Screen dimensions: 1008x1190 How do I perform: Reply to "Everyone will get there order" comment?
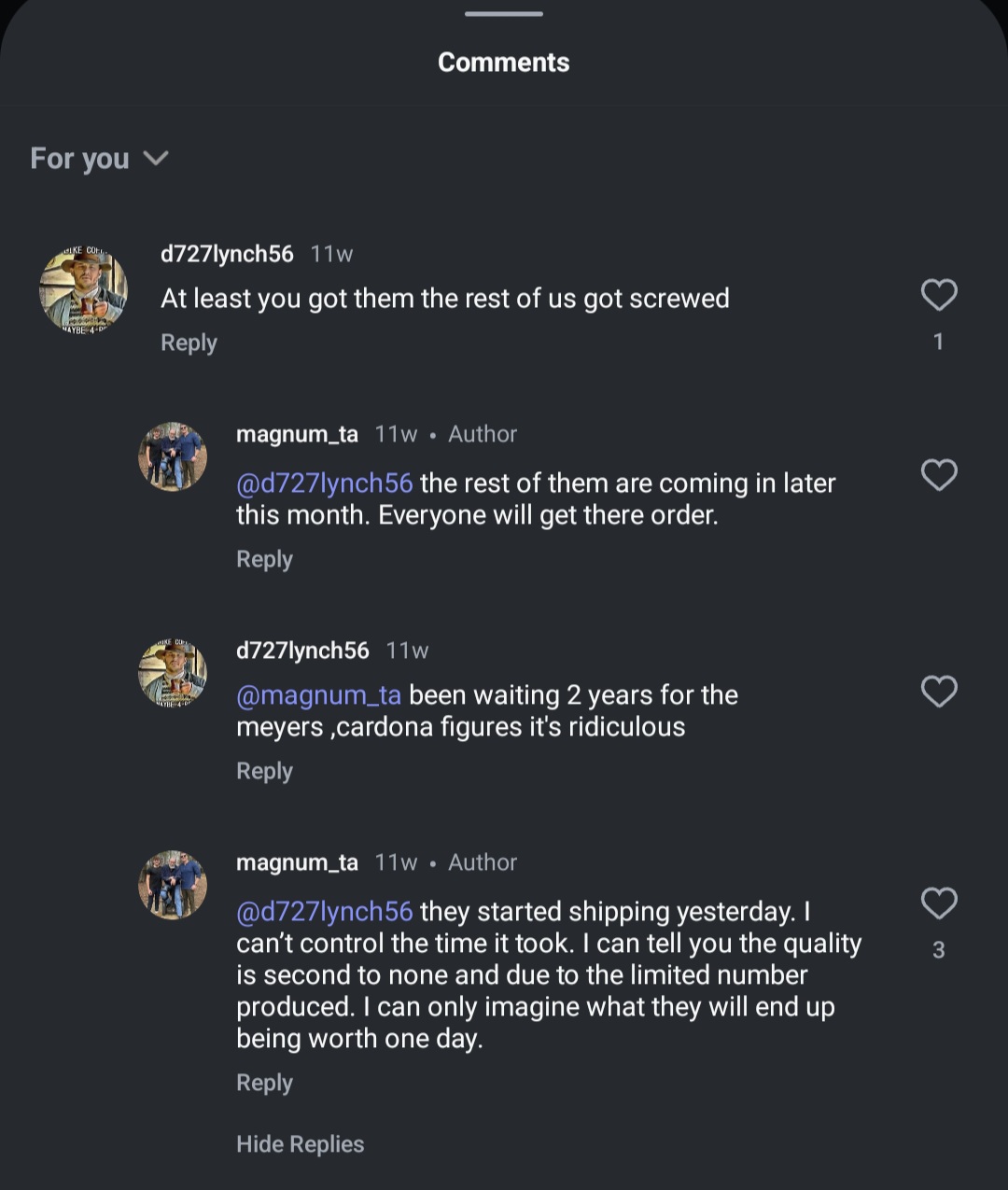point(264,559)
